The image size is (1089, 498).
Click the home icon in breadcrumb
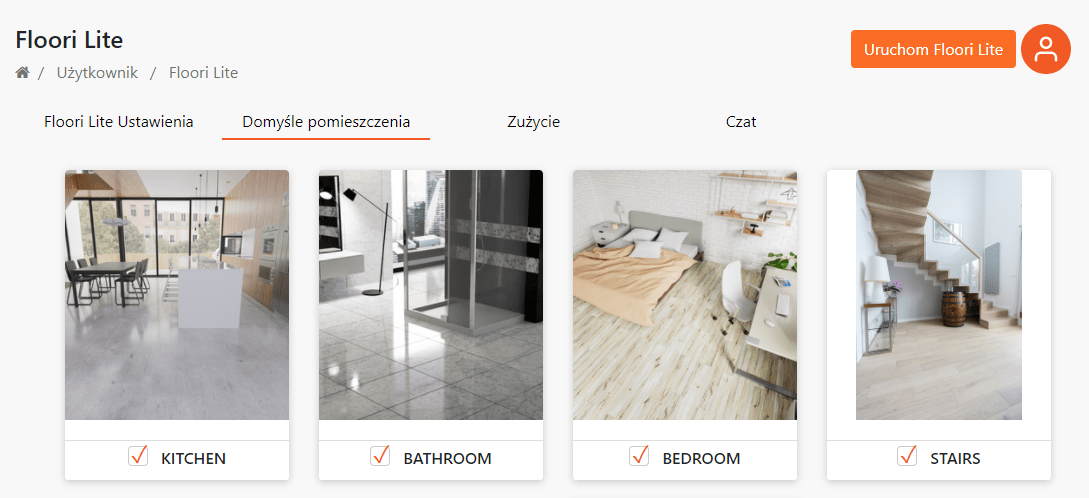click(x=22, y=72)
